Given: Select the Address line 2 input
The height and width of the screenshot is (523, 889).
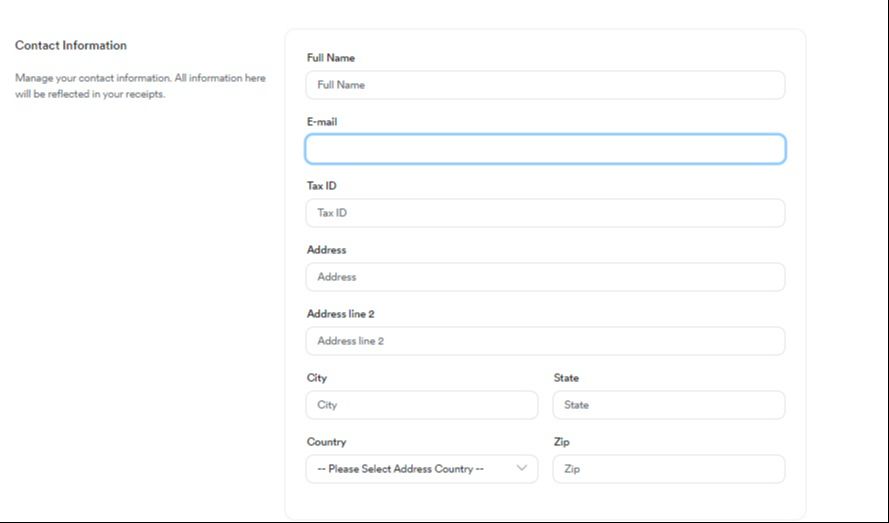Looking at the screenshot, I should coord(545,341).
